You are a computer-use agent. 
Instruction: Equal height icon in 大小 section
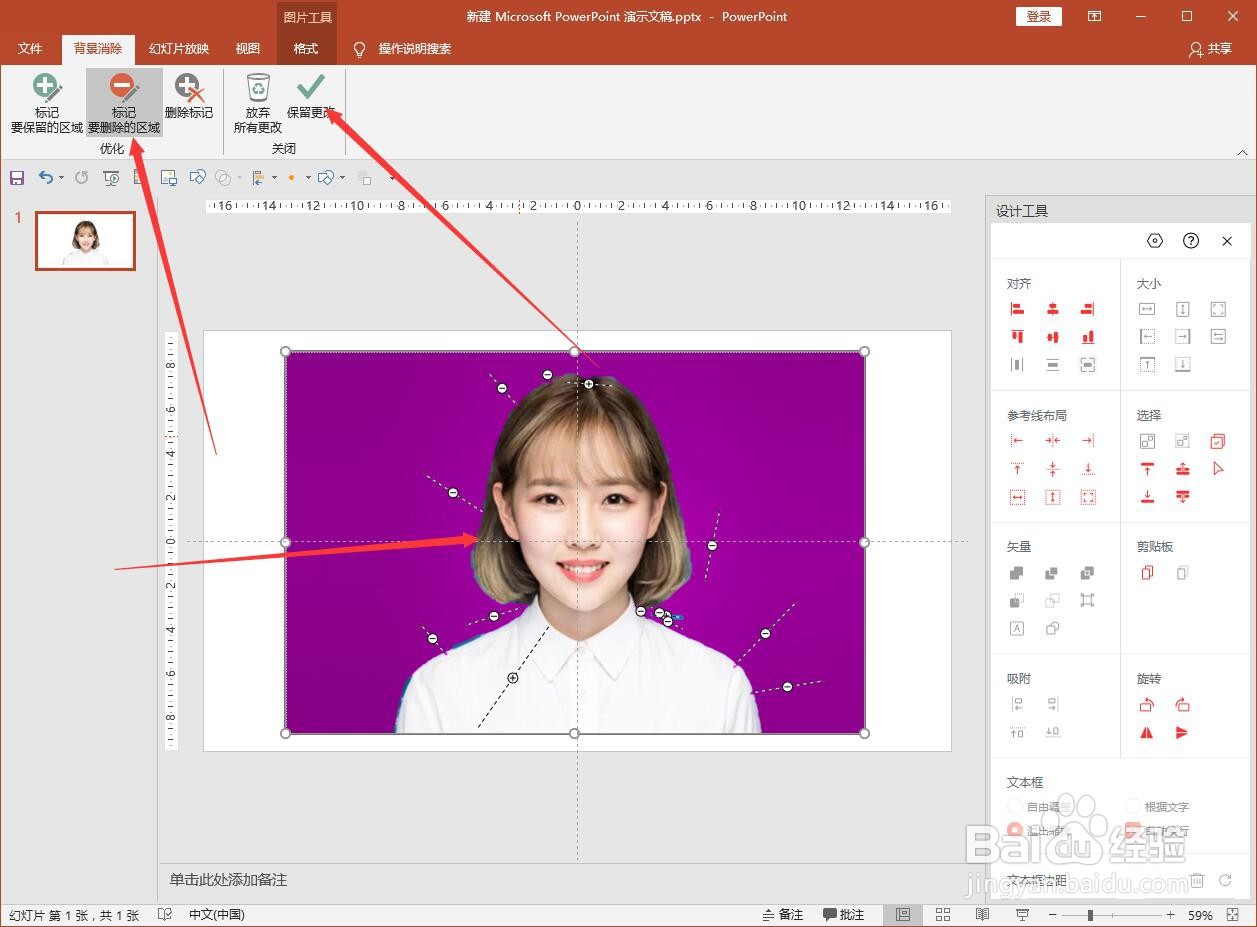tap(1182, 310)
